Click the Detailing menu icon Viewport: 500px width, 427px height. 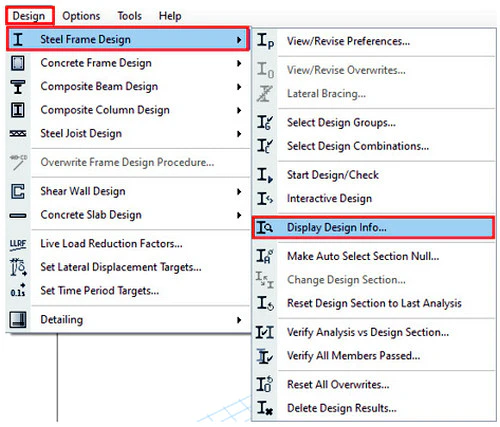tap(18, 320)
